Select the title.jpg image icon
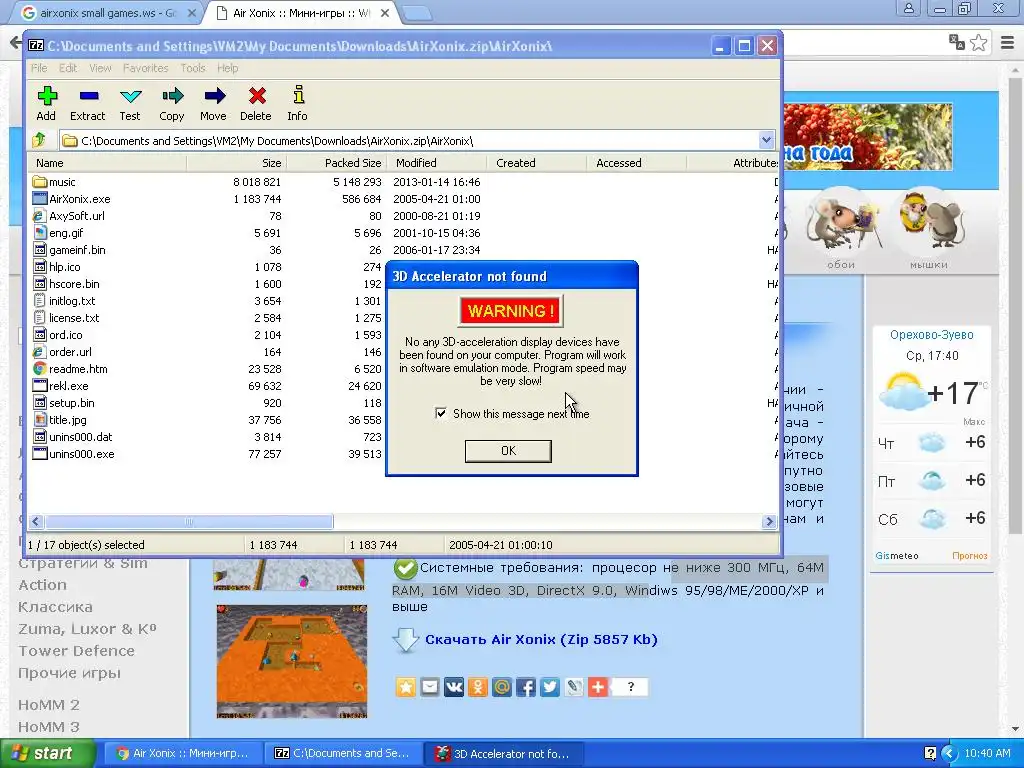 pos(40,419)
